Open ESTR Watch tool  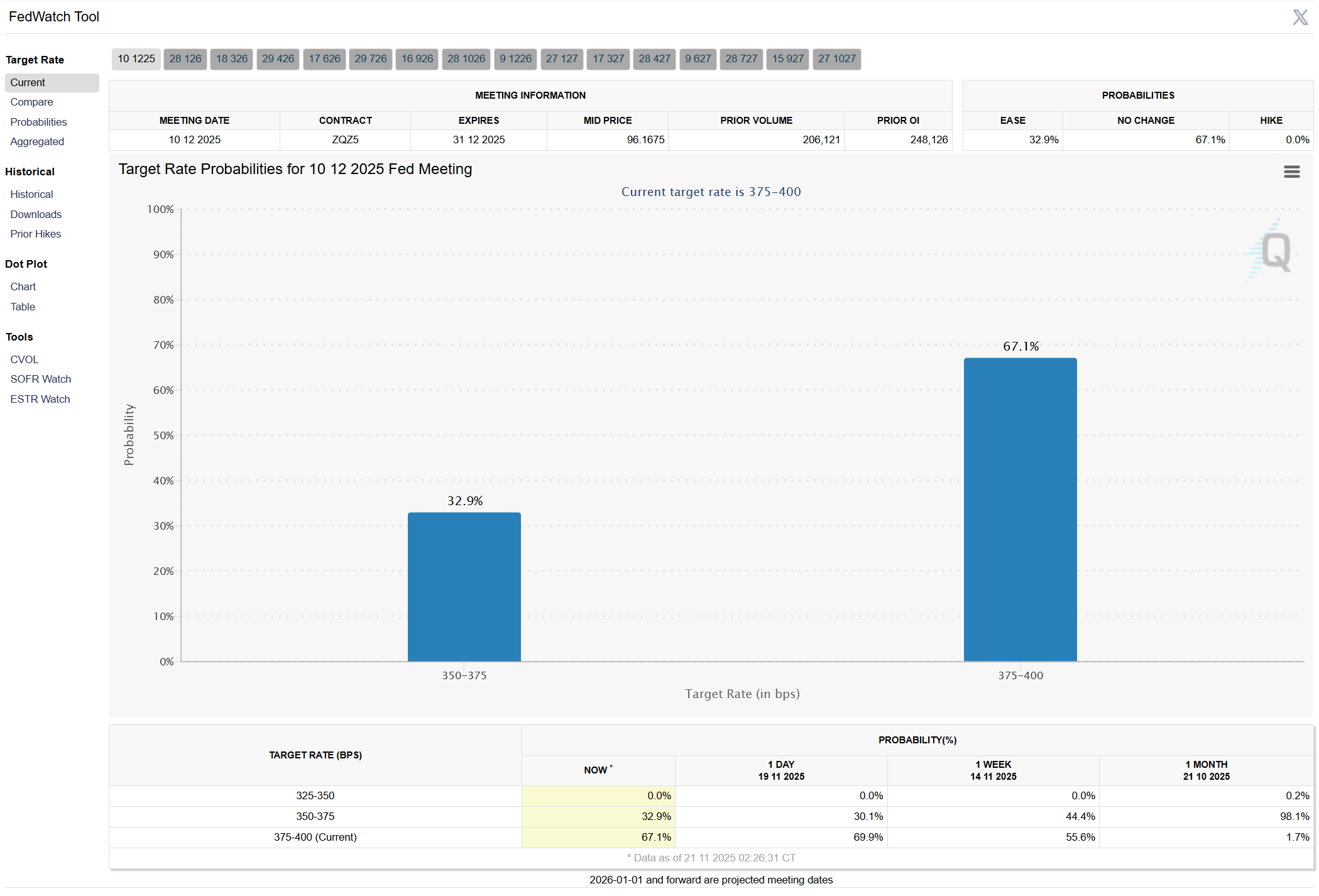[40, 399]
